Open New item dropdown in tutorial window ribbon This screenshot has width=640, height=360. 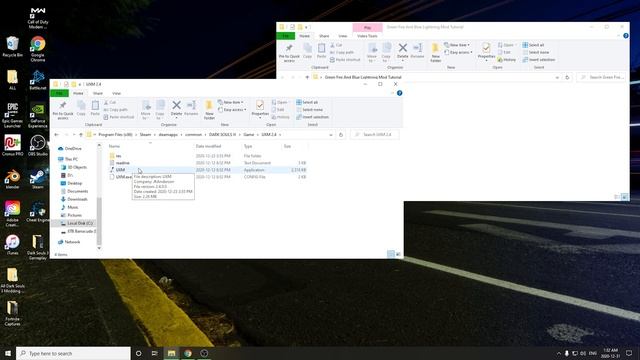[457, 45]
